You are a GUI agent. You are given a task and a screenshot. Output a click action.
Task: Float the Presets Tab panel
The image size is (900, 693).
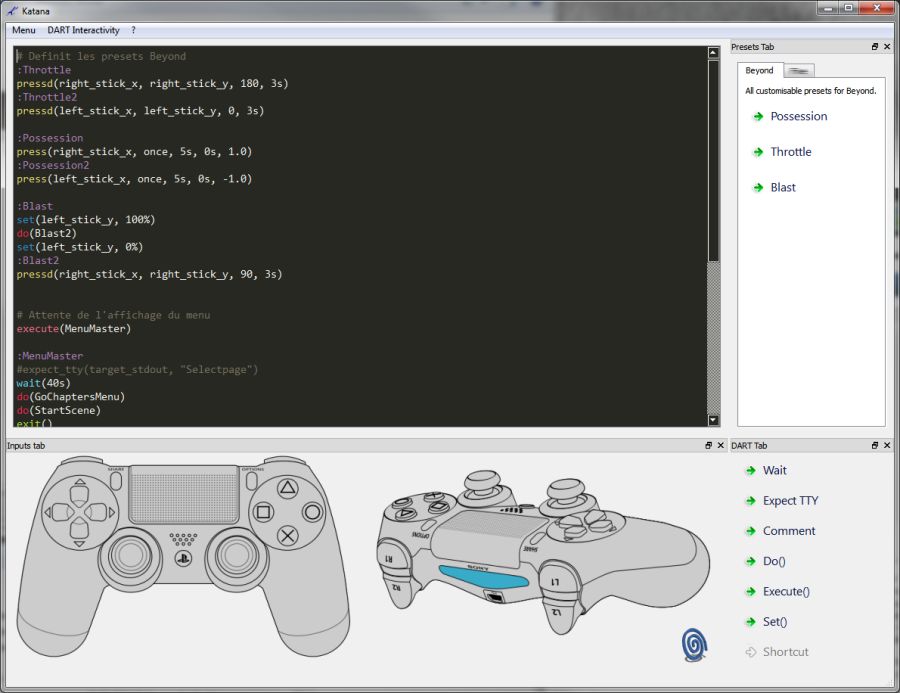pos(875,47)
